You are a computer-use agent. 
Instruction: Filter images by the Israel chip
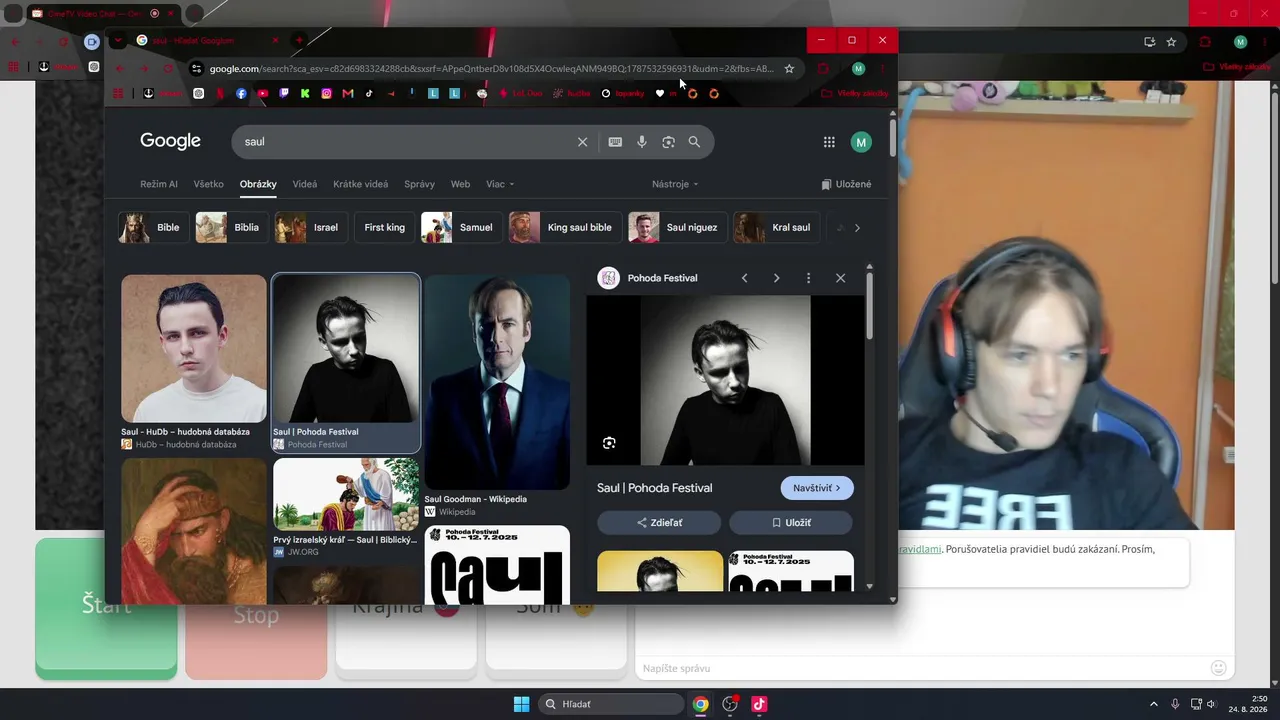point(311,227)
